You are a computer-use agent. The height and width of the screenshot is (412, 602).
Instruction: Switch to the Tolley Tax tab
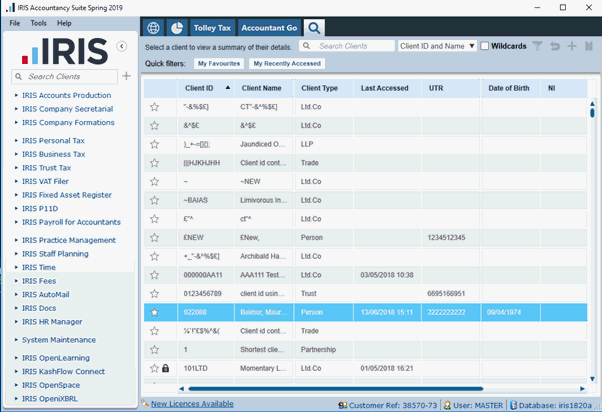(212, 28)
